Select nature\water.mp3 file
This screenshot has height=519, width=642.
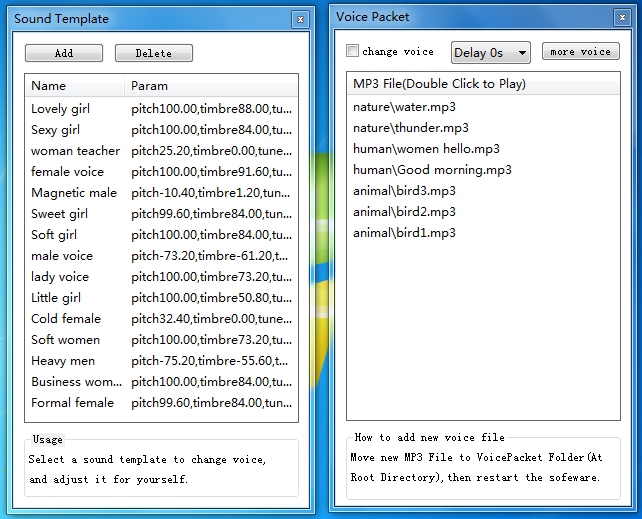point(483,107)
